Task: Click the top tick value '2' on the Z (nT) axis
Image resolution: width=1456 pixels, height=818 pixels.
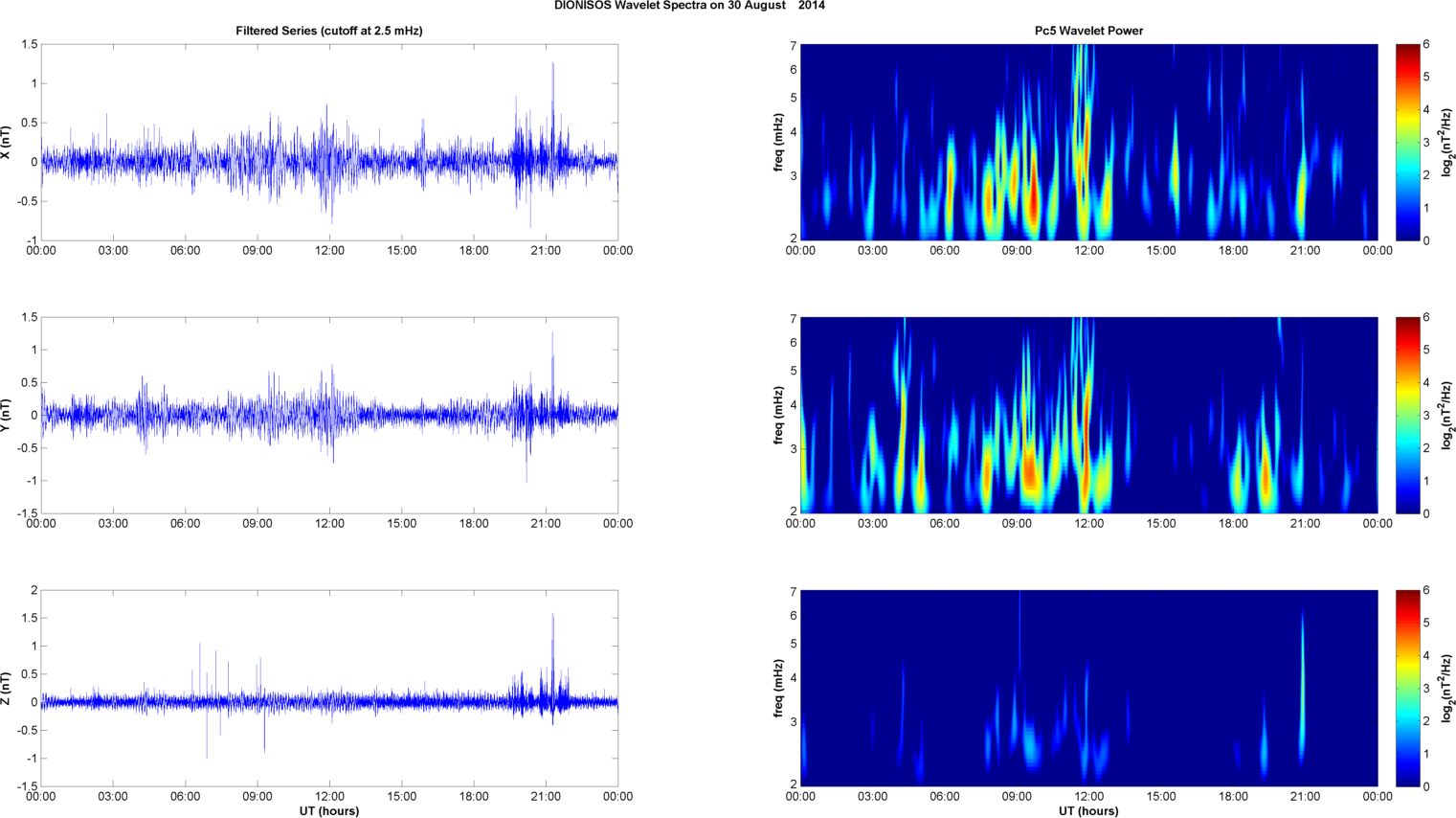Action: [34, 591]
